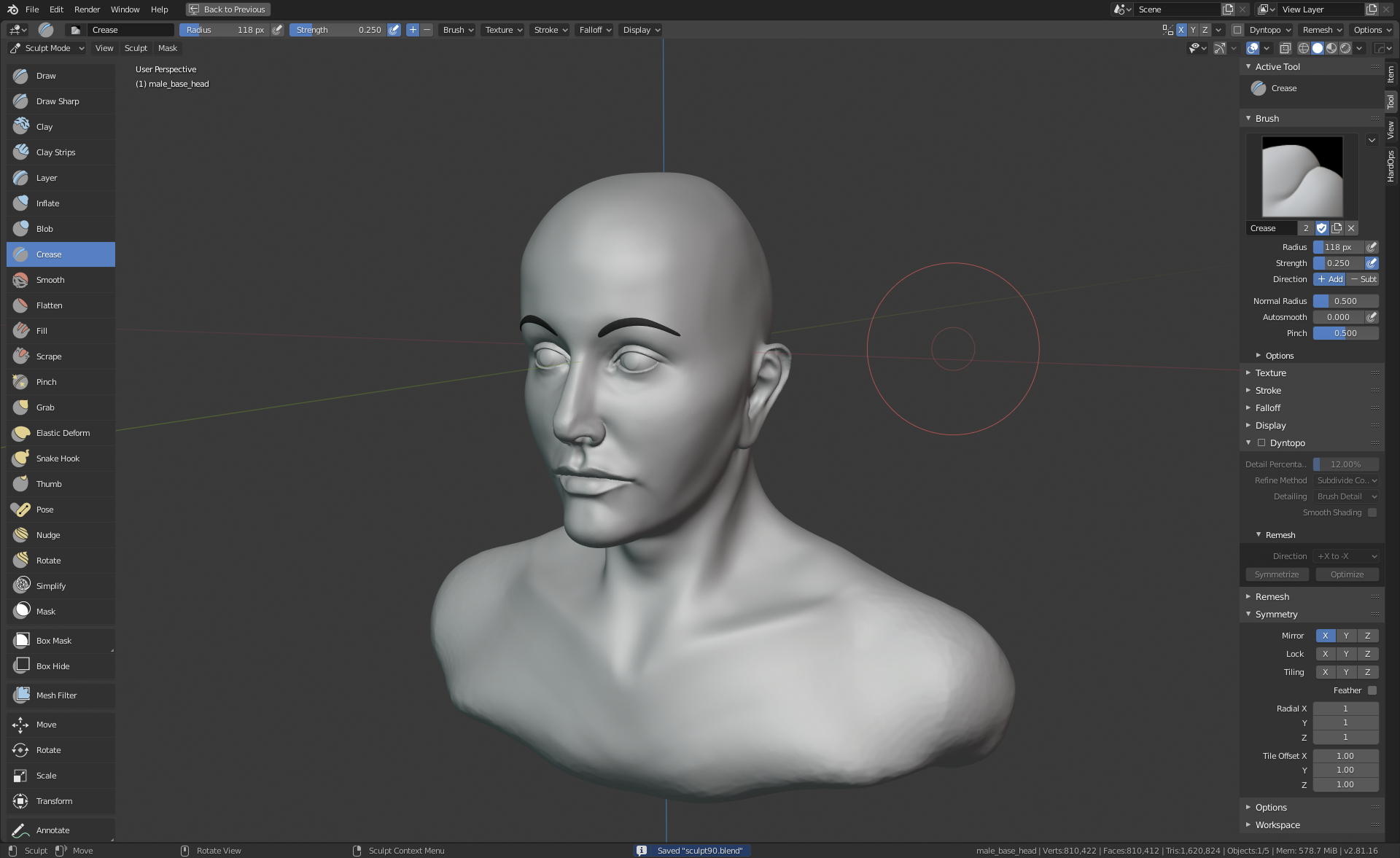Enable the Feather symmetry checkbox
This screenshot has width=1400, height=858.
click(x=1372, y=690)
